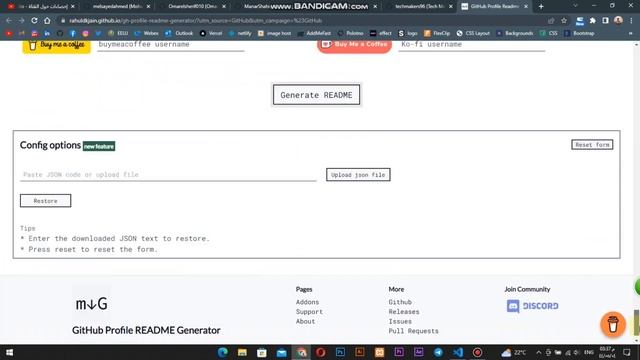The height and width of the screenshot is (360, 640).
Task: Open the Webex bookmark
Action: [x=146, y=33]
